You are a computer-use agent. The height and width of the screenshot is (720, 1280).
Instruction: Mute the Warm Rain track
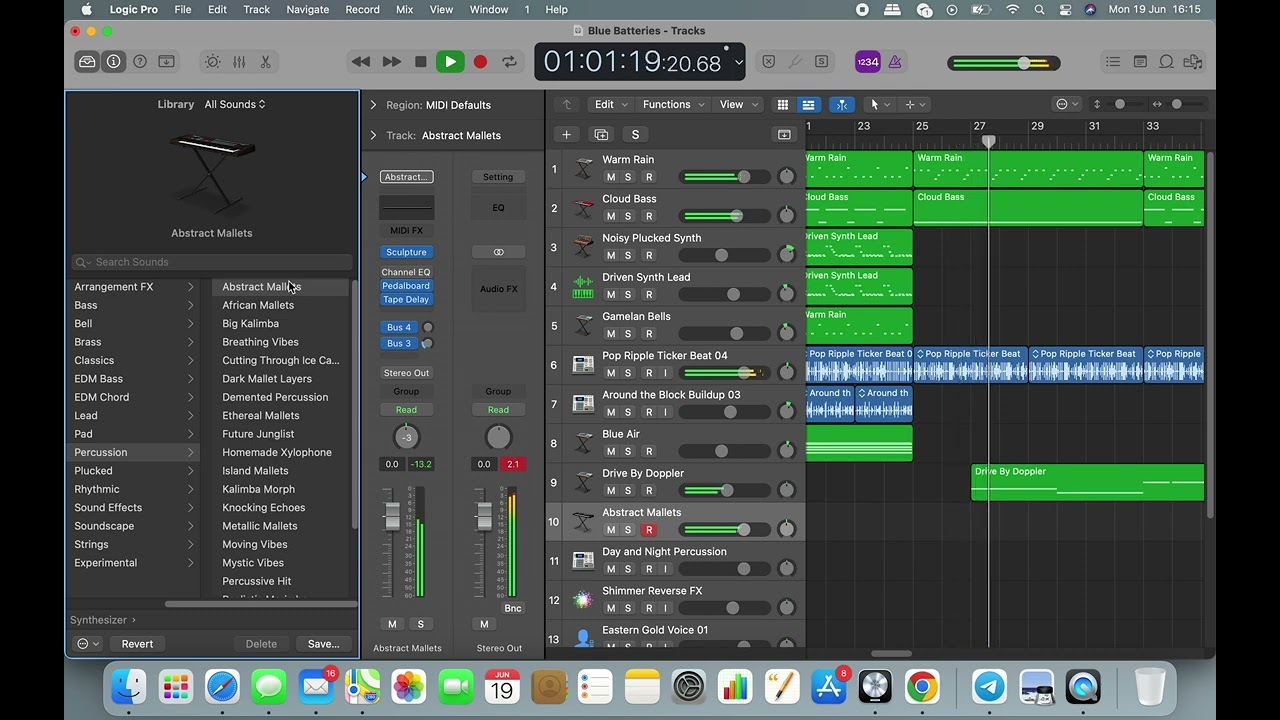(x=610, y=177)
